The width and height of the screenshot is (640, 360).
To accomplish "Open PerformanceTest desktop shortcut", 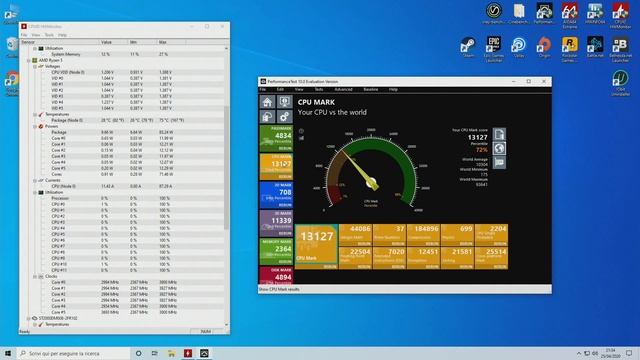I will 544,13.
